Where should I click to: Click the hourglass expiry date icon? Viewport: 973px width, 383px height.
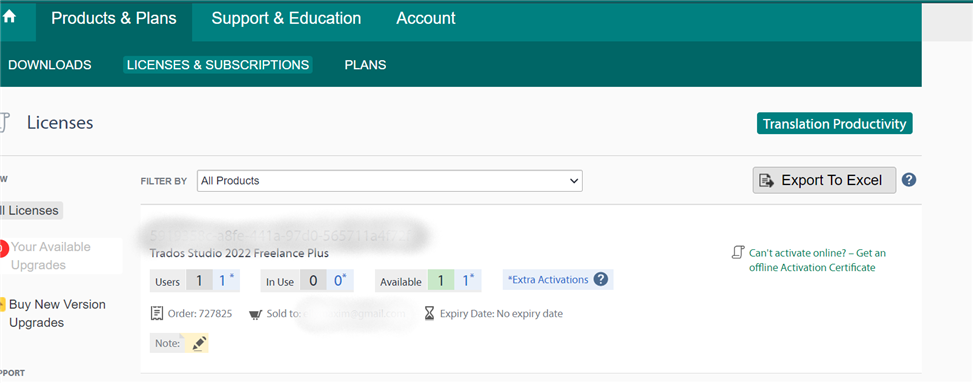click(x=429, y=313)
